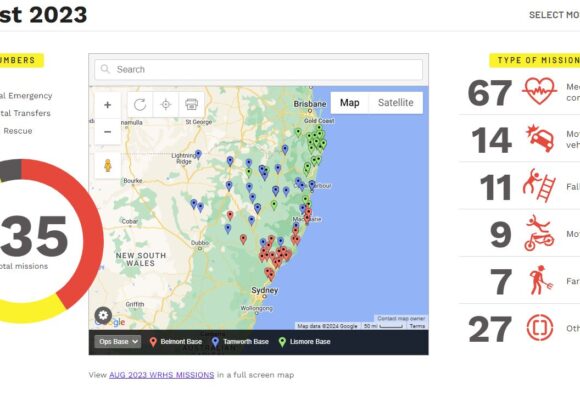Open the Select Month dropdown

554,15
